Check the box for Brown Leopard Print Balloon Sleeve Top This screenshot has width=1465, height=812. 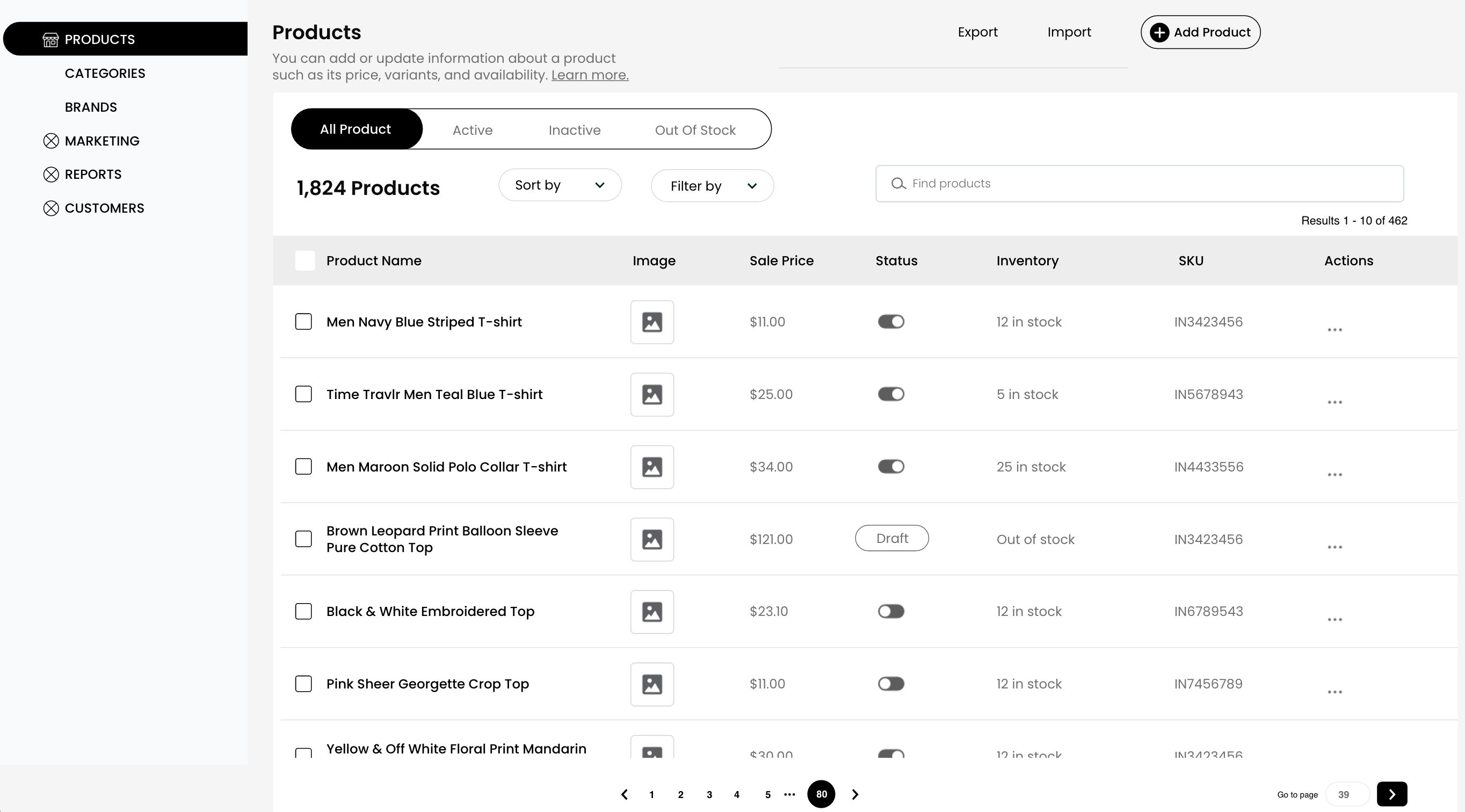pyautogui.click(x=304, y=539)
